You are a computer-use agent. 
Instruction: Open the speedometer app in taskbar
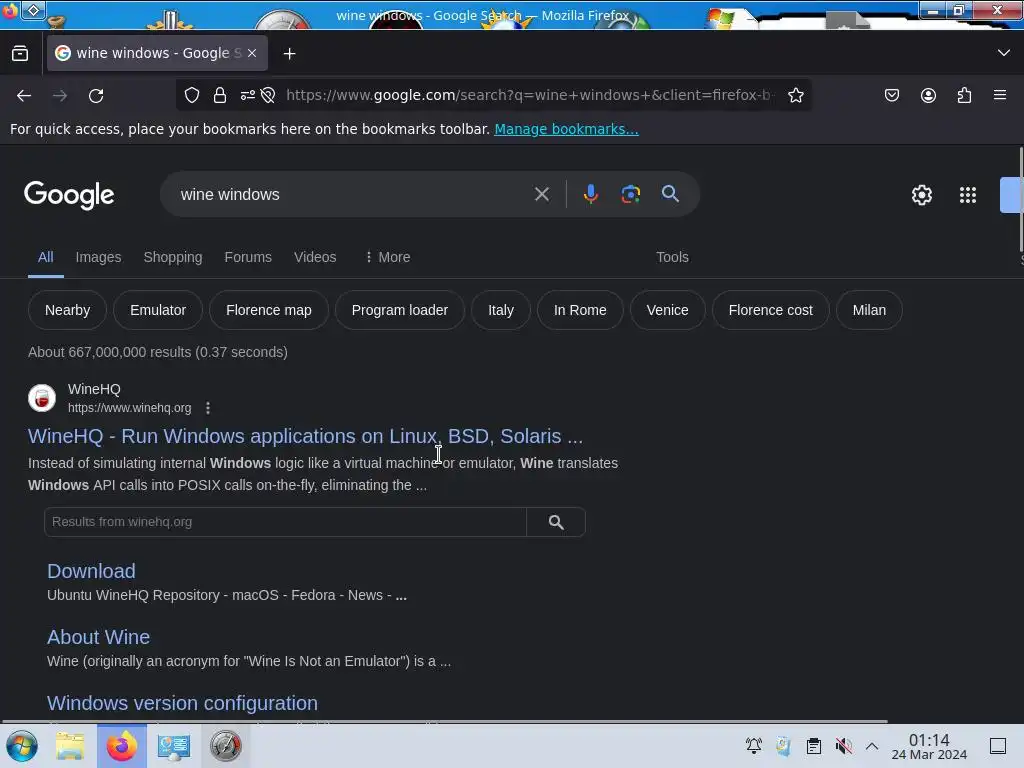pyautogui.click(x=225, y=746)
